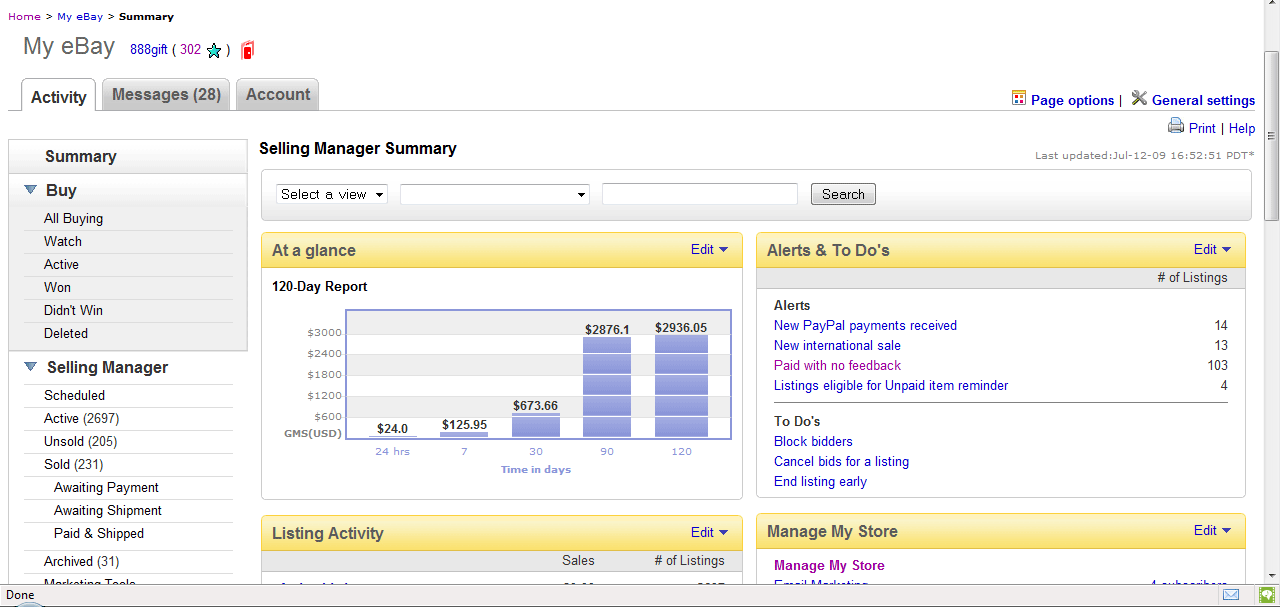Open New international sale alert

click(x=837, y=345)
